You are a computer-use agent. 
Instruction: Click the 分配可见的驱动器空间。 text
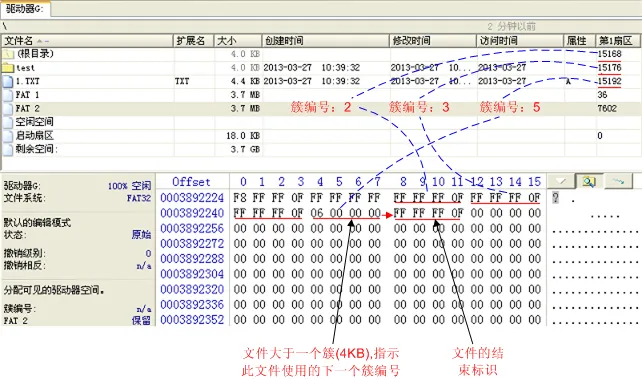54,290
